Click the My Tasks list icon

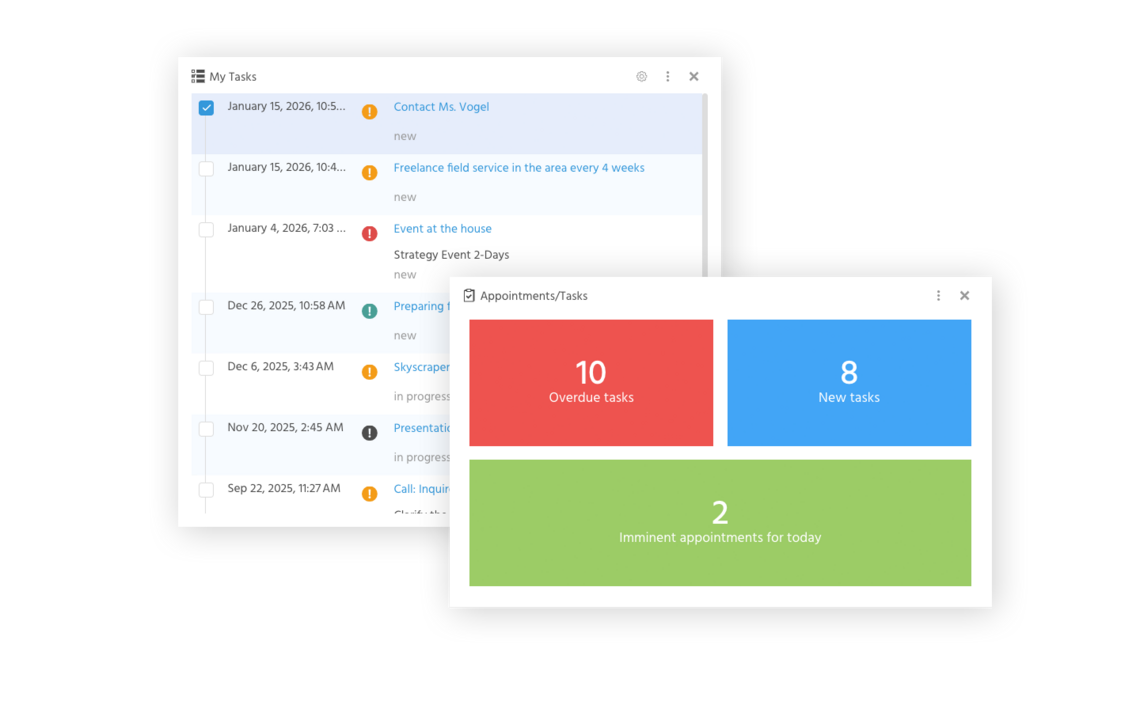pos(198,77)
